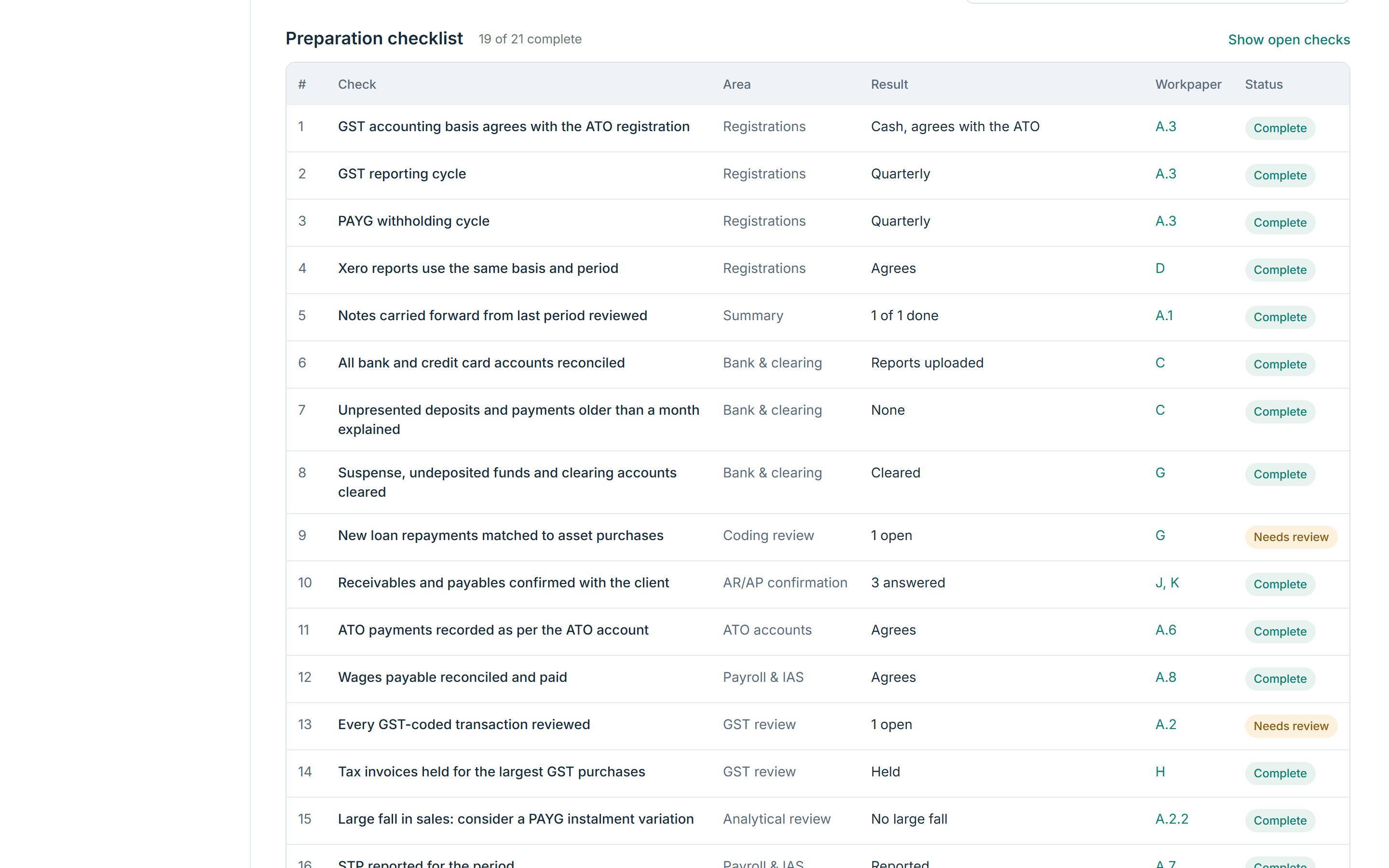Screen dimensions: 1389x868
Task: Open workpaper J, K for receivables and payables
Action: click(1167, 583)
